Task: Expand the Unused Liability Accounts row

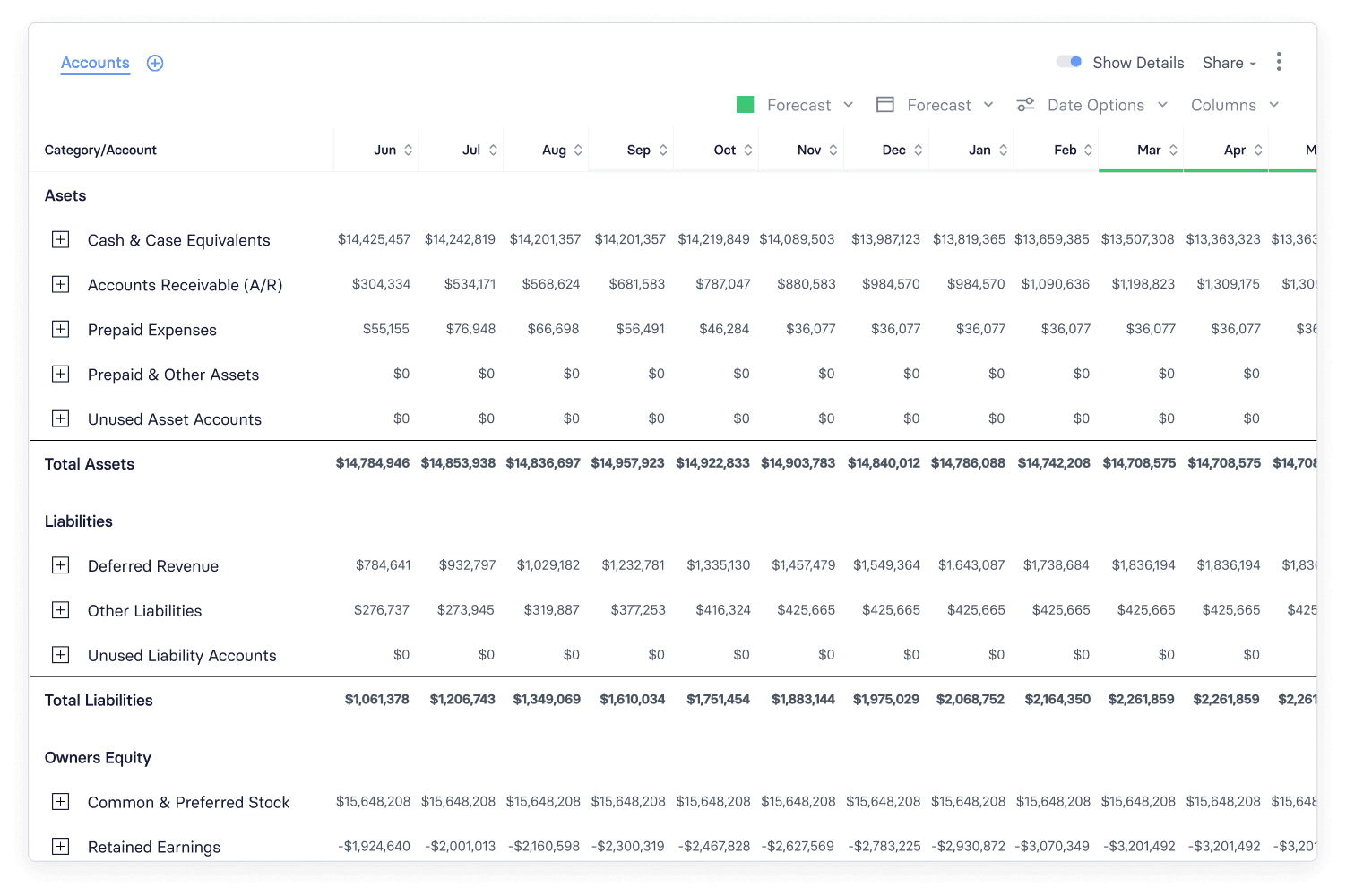Action: point(60,655)
